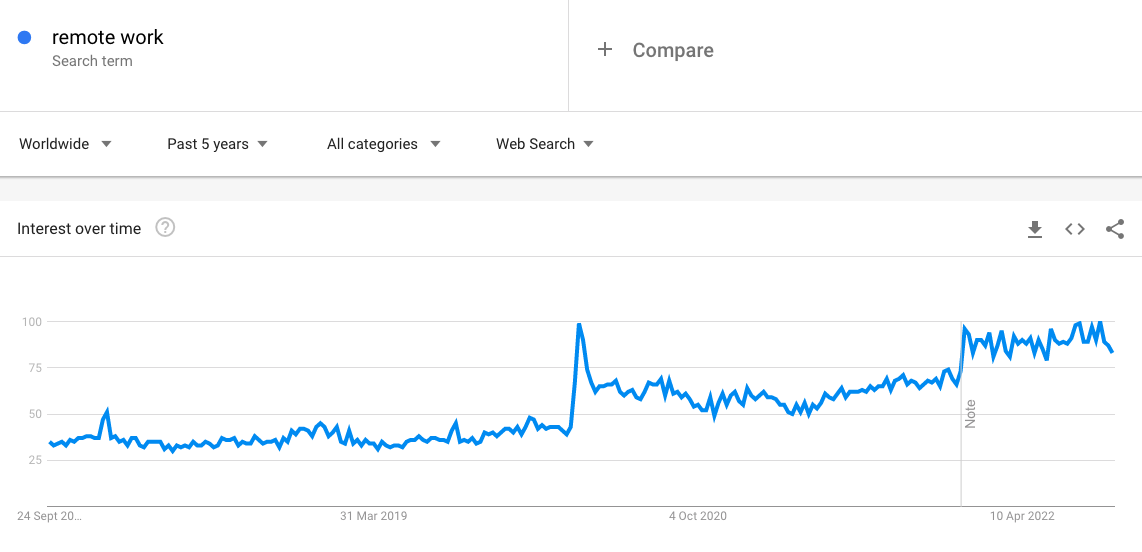Click the Note marker on the chart
The height and width of the screenshot is (552, 1142).
(x=969, y=414)
